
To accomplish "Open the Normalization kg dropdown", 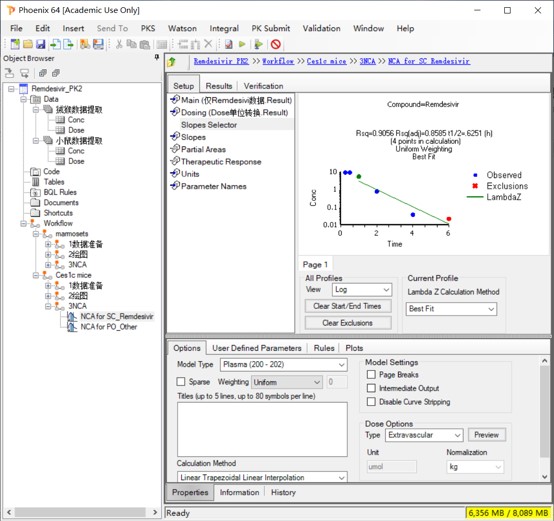I will [475, 467].
